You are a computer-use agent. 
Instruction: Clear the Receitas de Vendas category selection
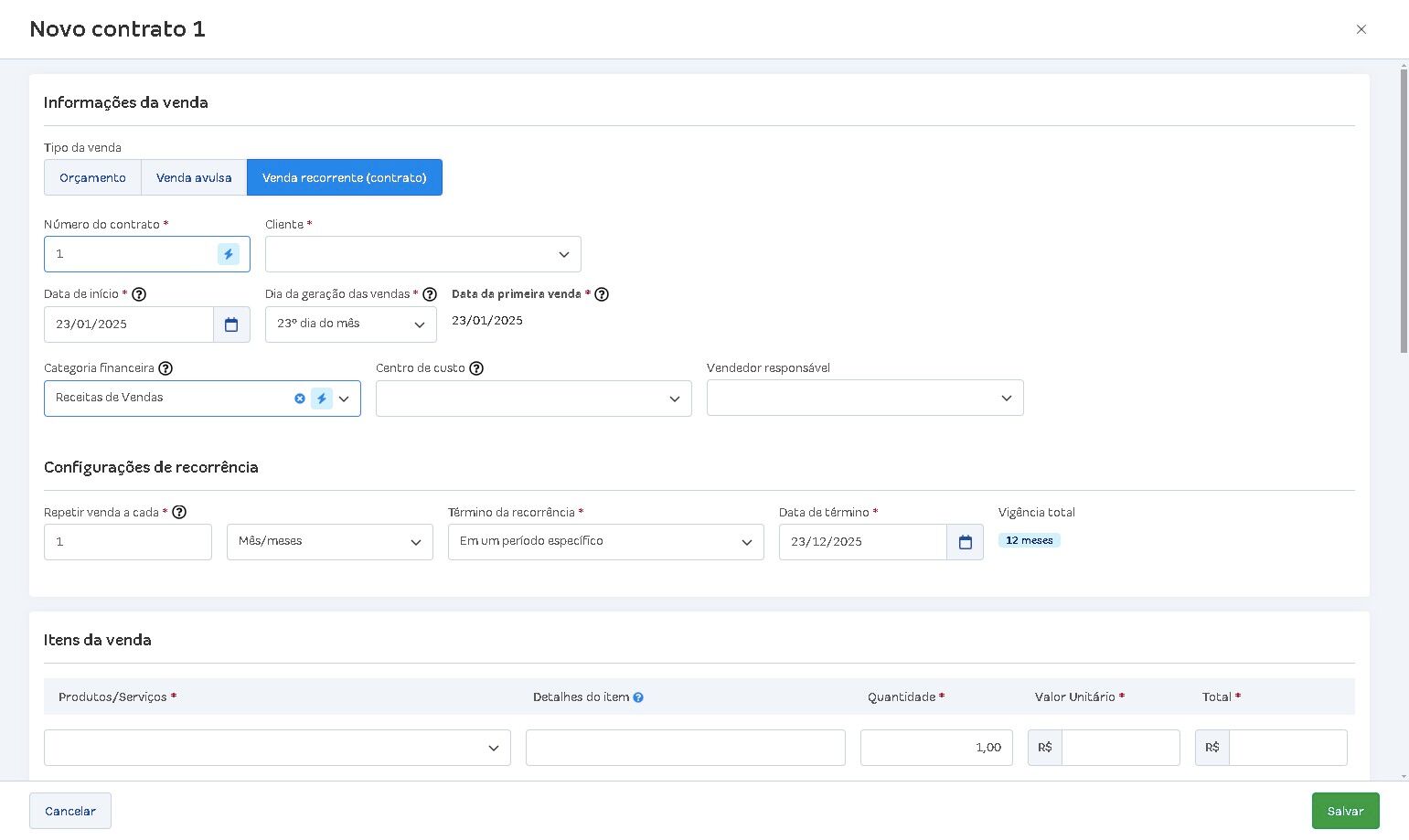pyautogui.click(x=300, y=399)
